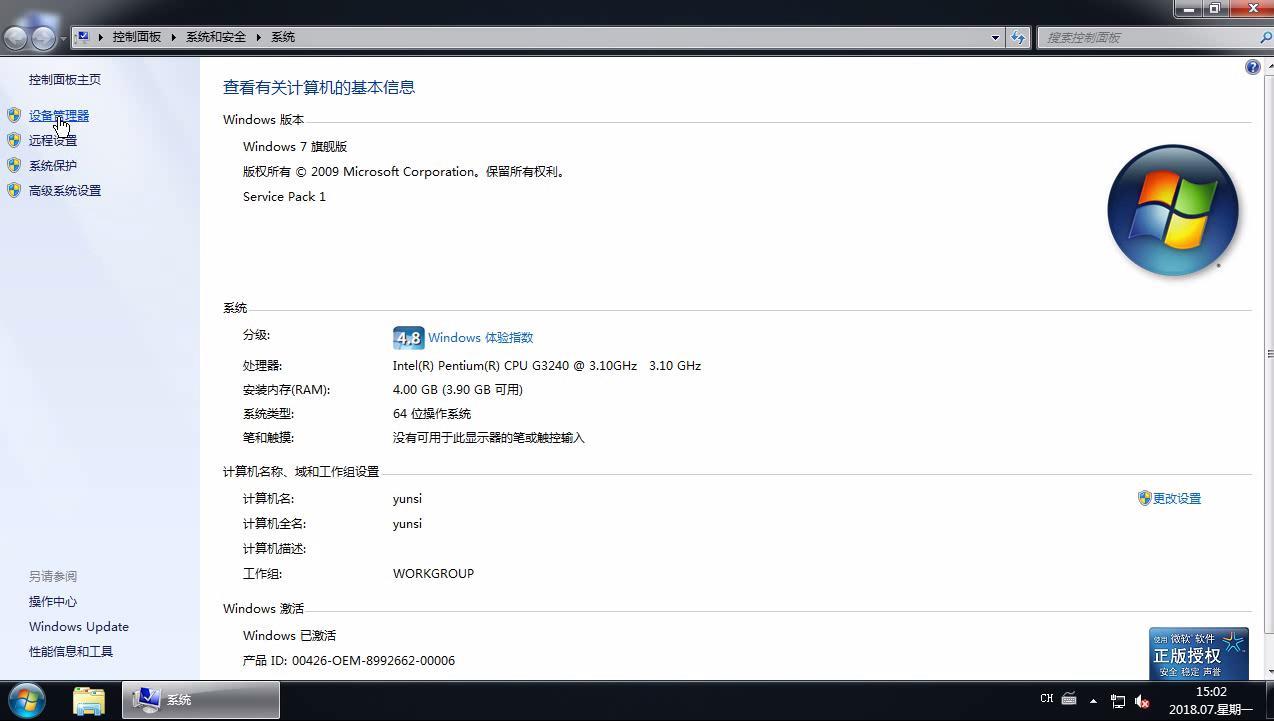Click the Forward navigation arrow button
This screenshot has width=1274, height=721.
(43, 38)
